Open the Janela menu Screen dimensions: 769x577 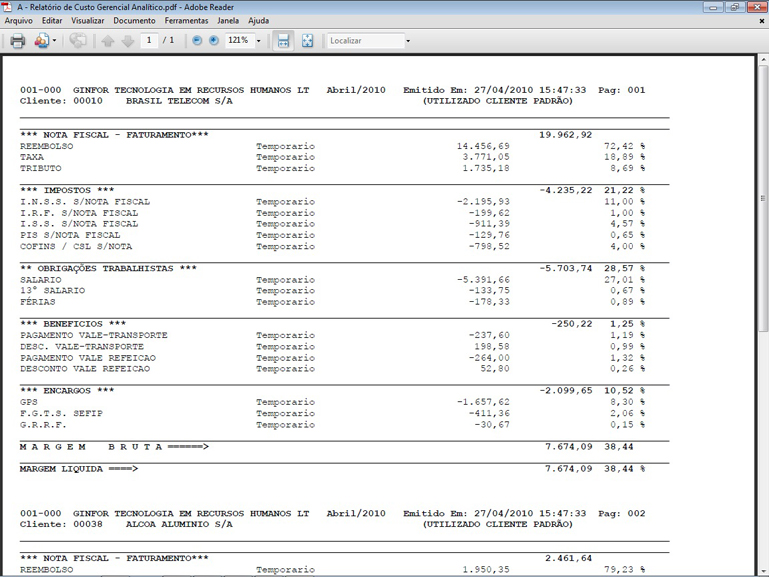pos(228,21)
